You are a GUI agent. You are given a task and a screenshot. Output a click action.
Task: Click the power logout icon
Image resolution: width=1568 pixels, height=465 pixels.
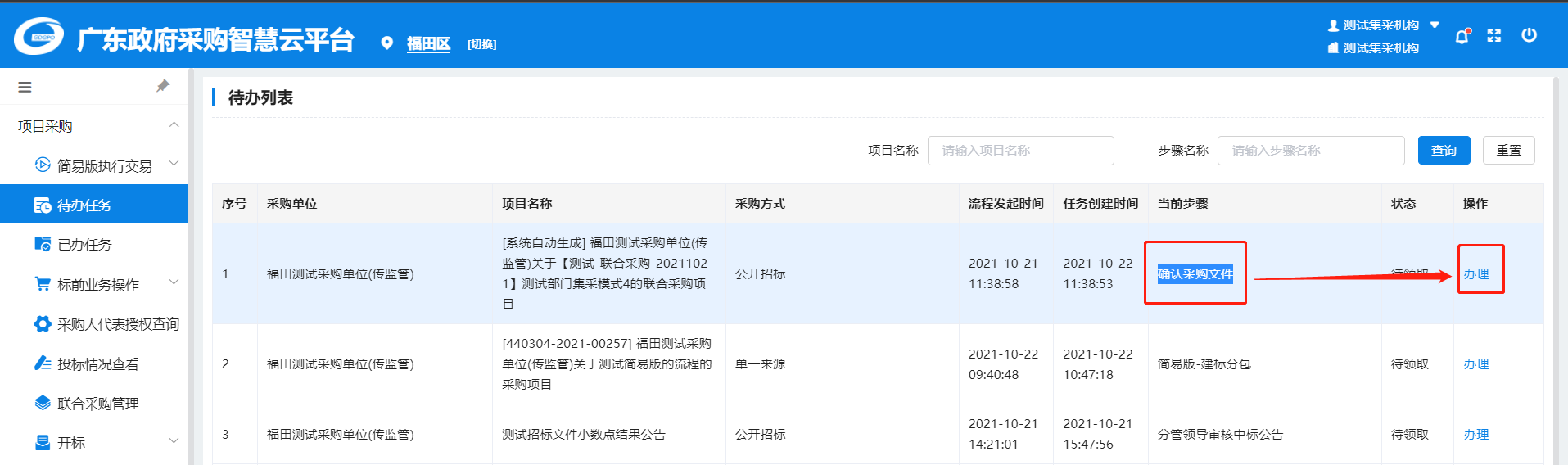click(1529, 35)
